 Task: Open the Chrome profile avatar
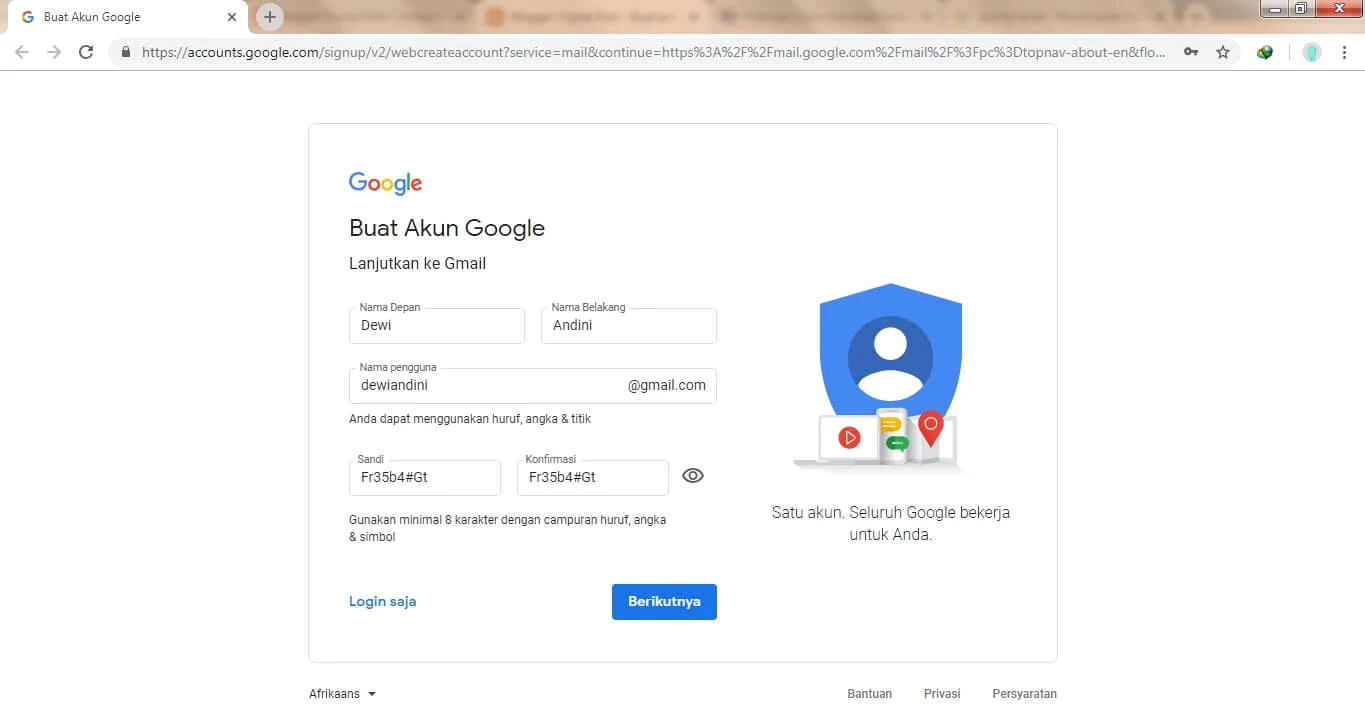(x=1312, y=52)
